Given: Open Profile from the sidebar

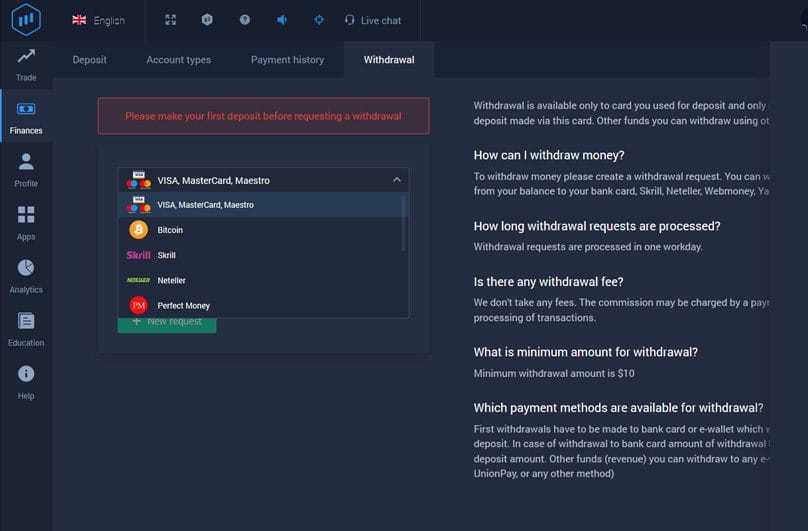Looking at the screenshot, I should tap(26, 169).
